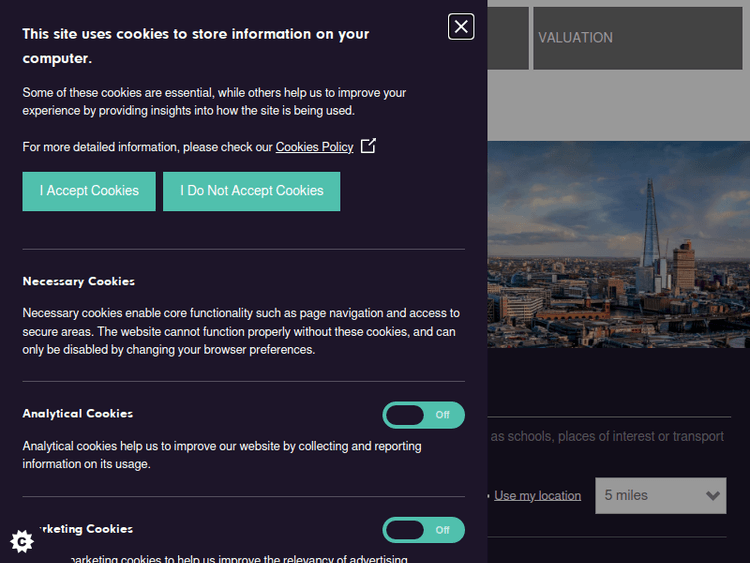Click the chevron arrow in the miles selector

(x=713, y=495)
